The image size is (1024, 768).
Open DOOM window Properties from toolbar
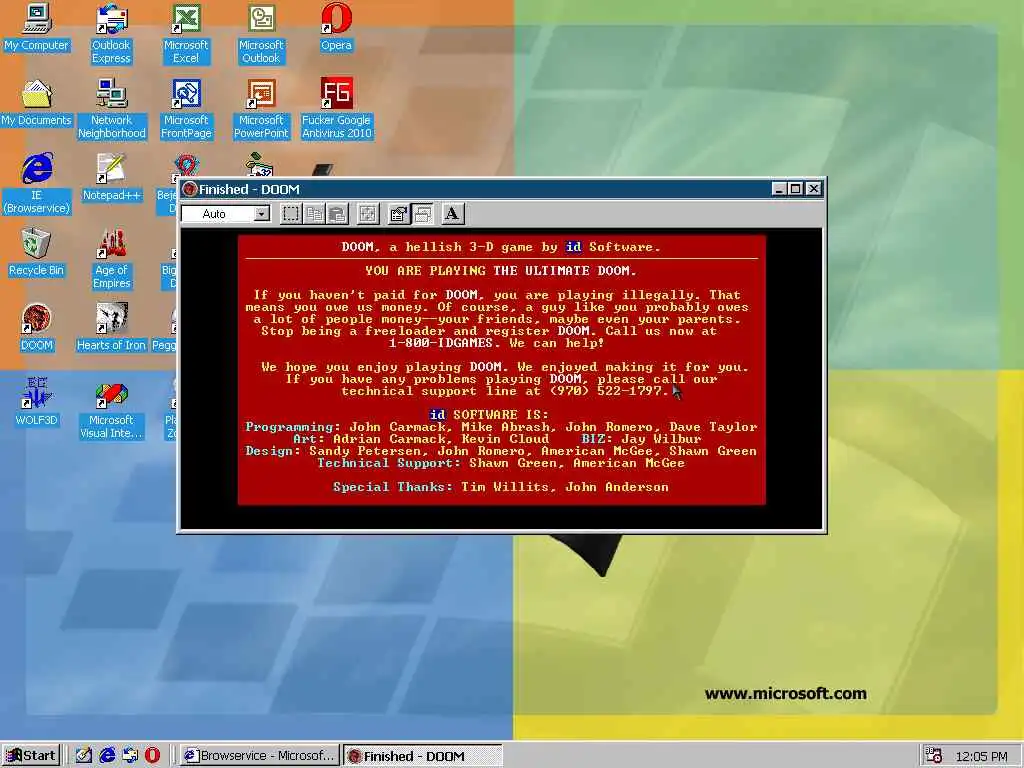[x=398, y=214]
